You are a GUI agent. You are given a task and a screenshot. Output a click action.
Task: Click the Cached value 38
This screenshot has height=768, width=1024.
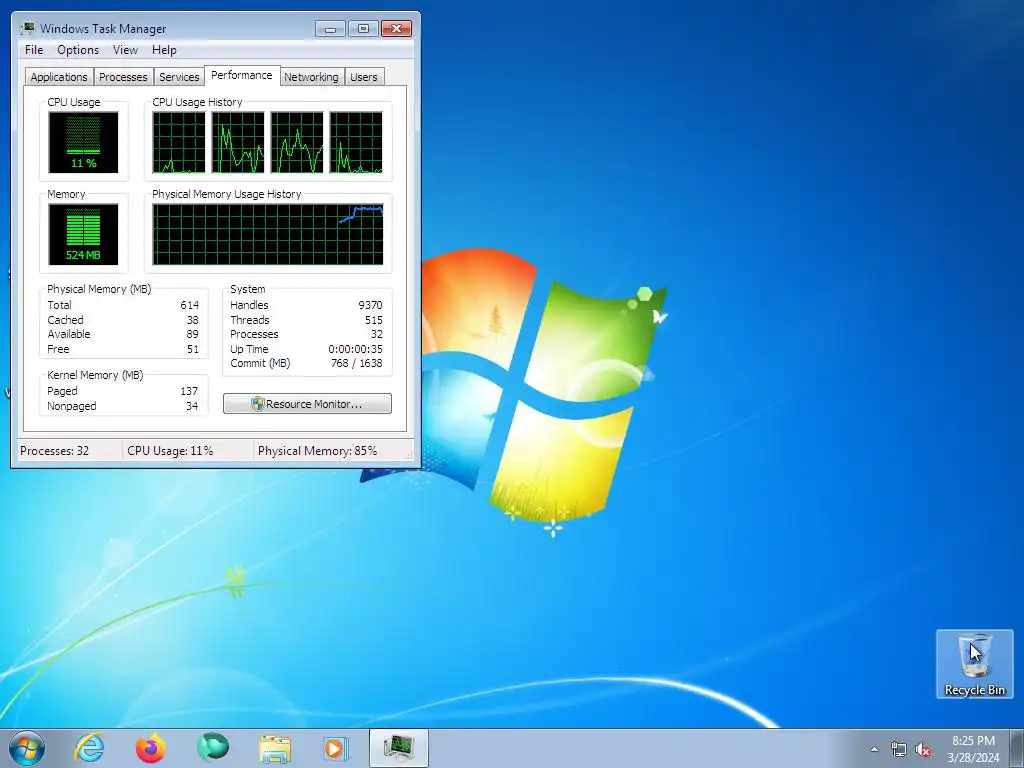tap(193, 320)
